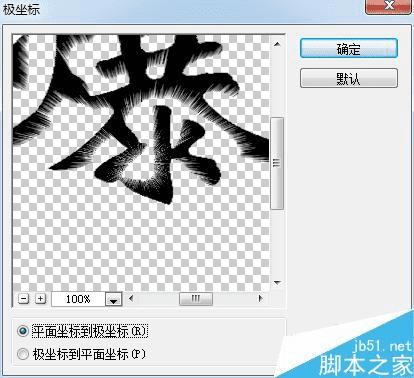Click the 默认 (Default) button
Viewport: 414px width, 378px height.
[349, 78]
